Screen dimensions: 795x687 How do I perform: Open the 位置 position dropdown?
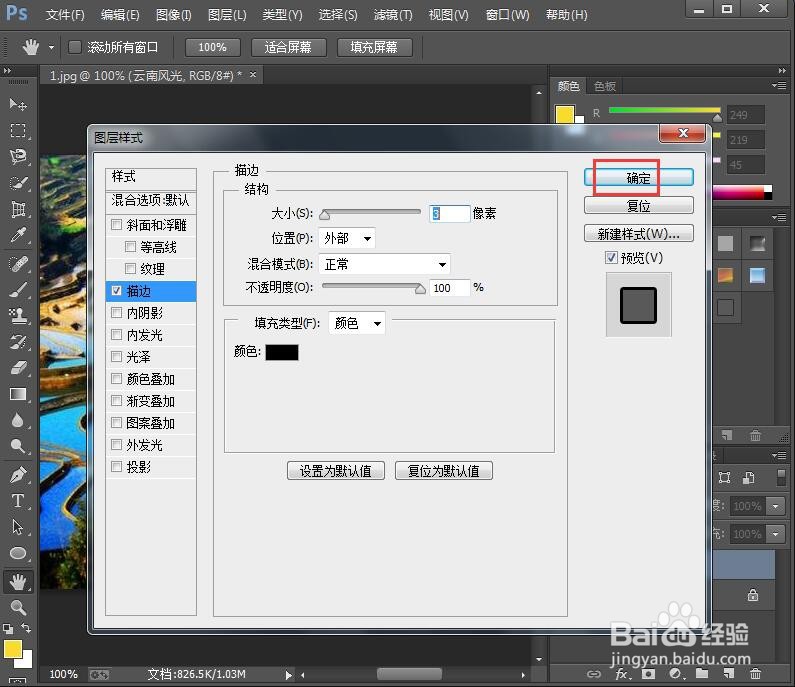tap(347, 238)
